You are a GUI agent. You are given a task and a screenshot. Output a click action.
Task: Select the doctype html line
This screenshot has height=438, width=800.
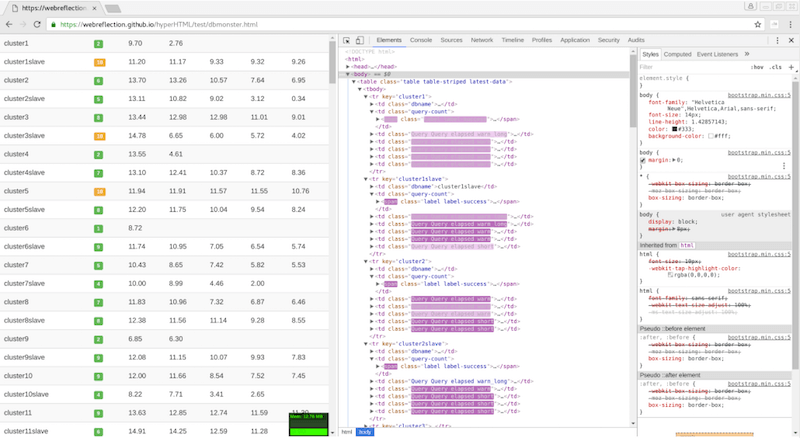pyautogui.click(x=370, y=52)
